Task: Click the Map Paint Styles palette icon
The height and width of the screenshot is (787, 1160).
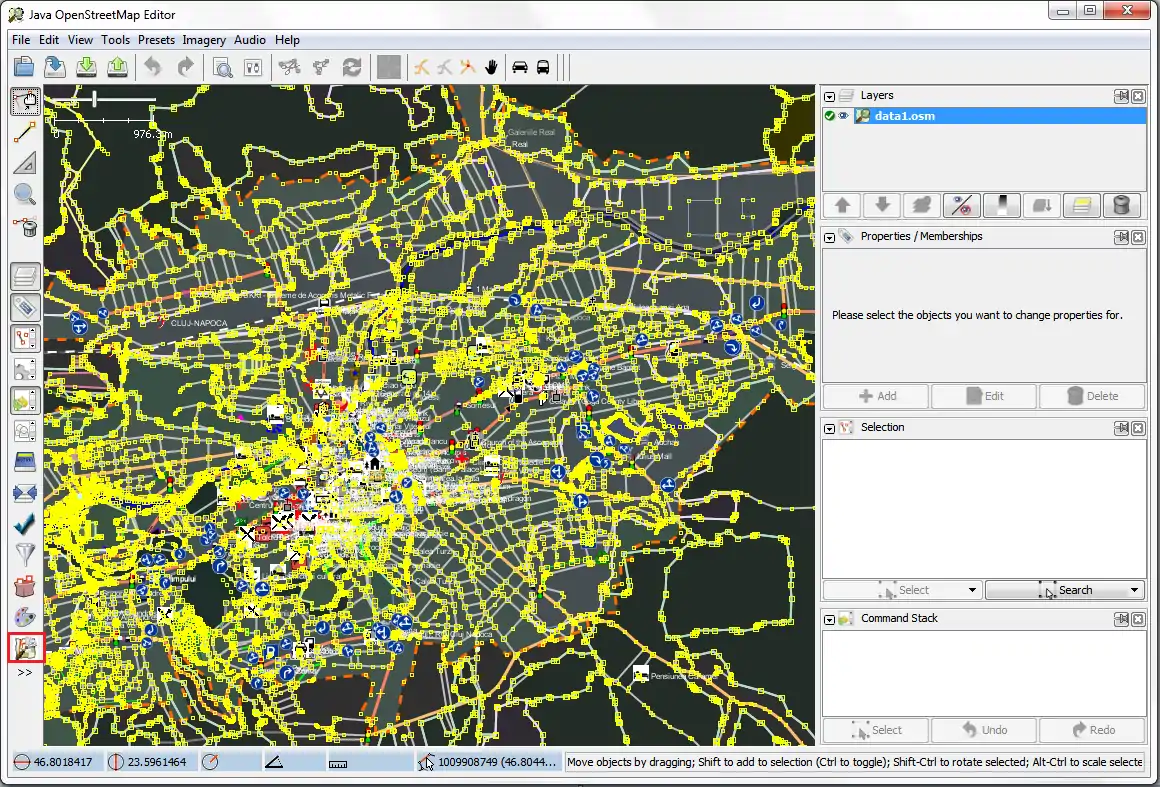Action: (26, 618)
